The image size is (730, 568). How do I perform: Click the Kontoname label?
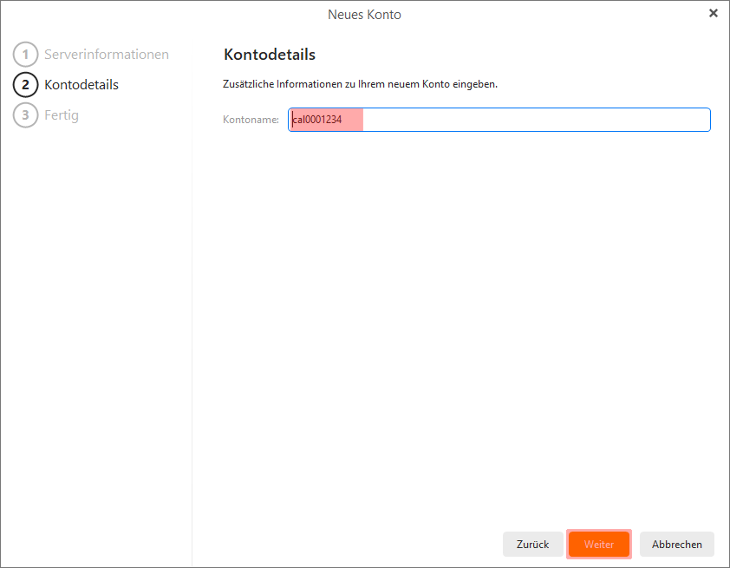tap(250, 120)
